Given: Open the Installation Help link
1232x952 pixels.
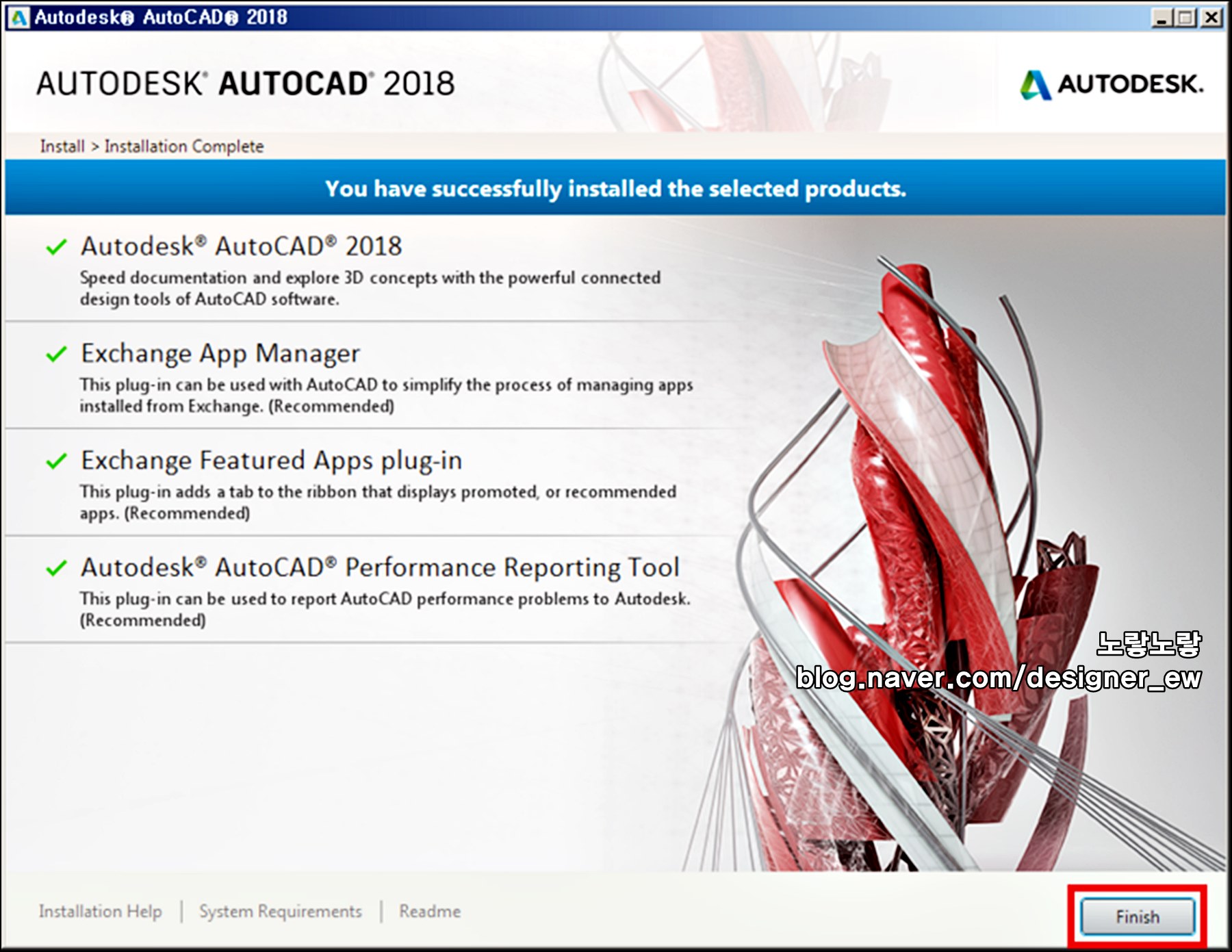Looking at the screenshot, I should (101, 912).
